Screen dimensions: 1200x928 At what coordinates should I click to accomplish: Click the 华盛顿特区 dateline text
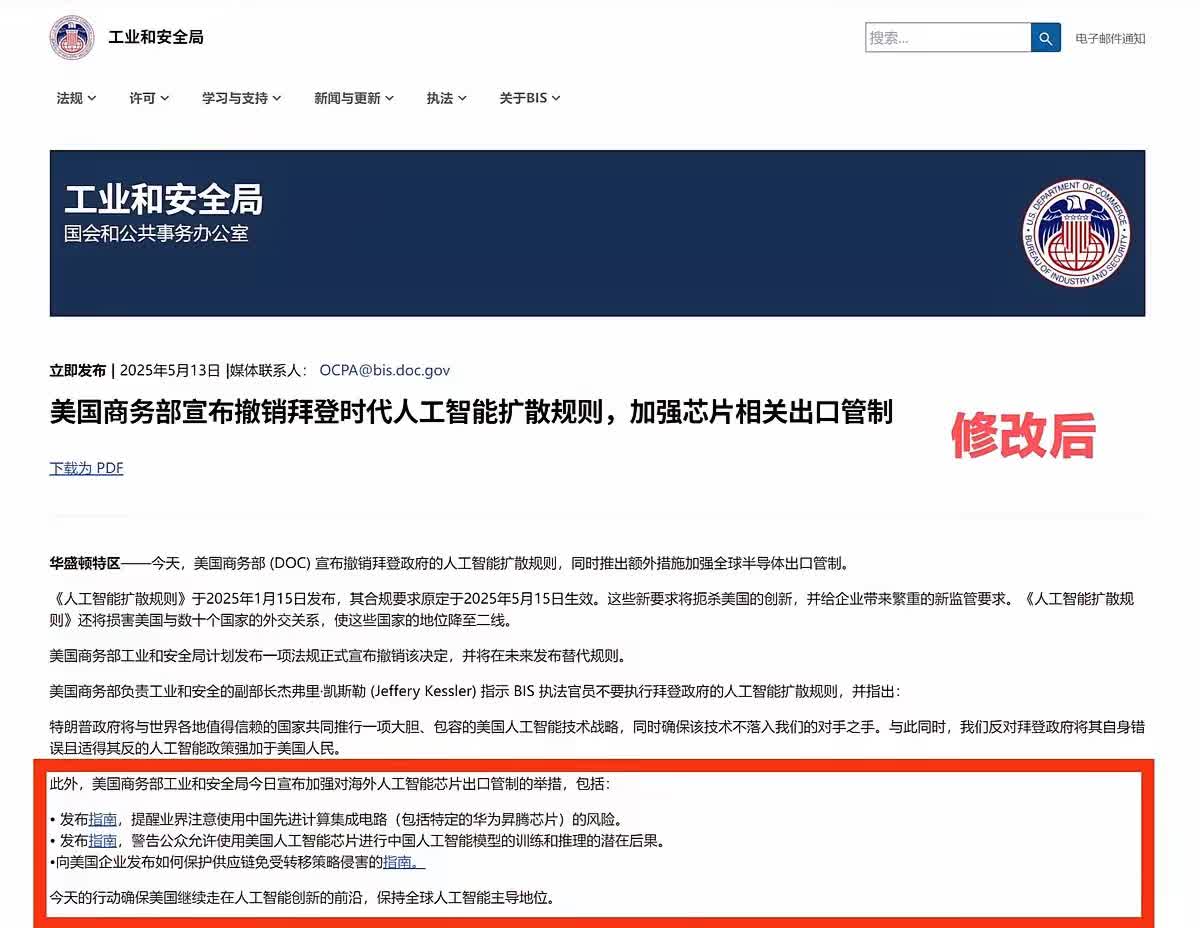[x=85, y=563]
